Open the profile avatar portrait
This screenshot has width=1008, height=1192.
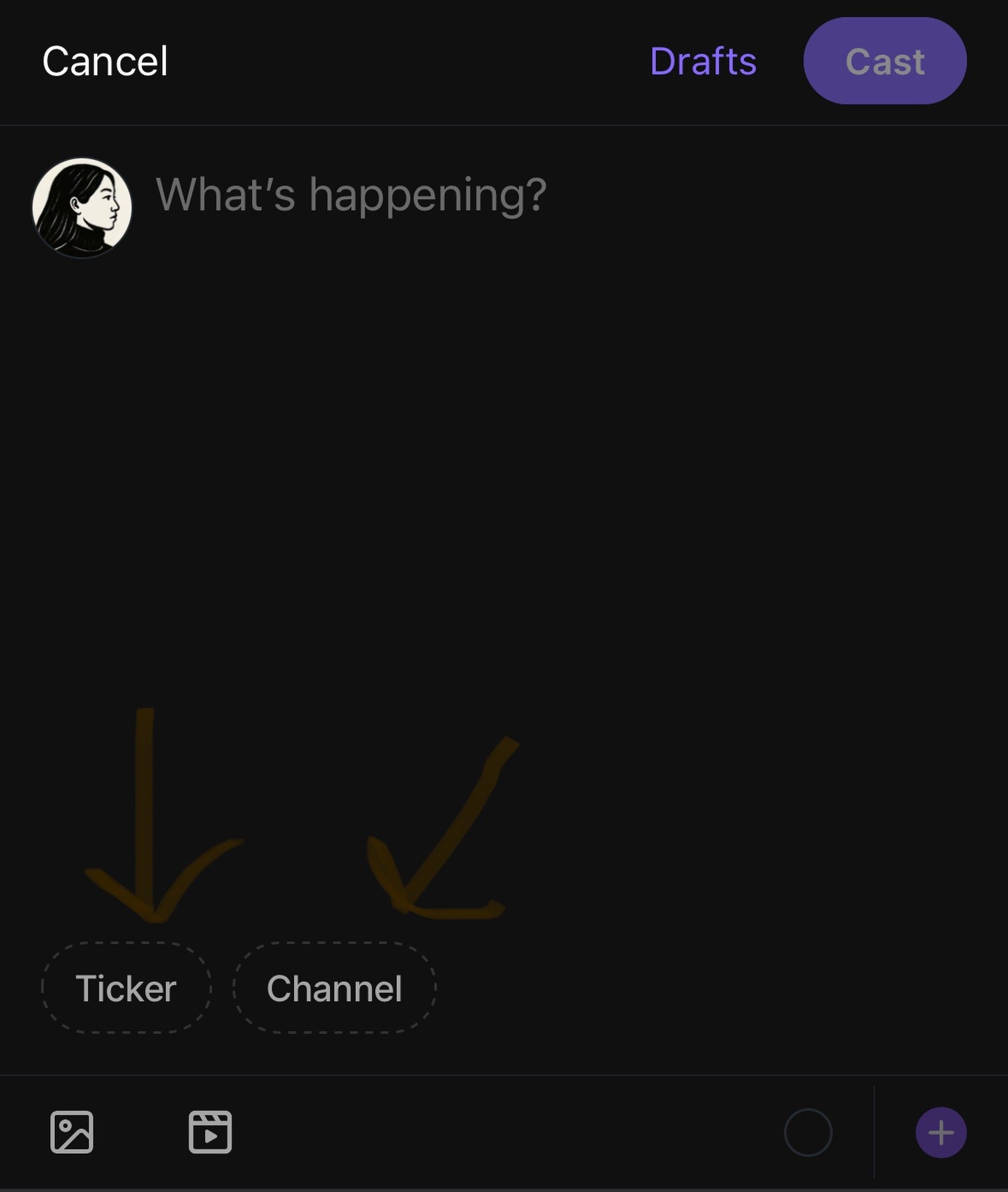coord(82,207)
